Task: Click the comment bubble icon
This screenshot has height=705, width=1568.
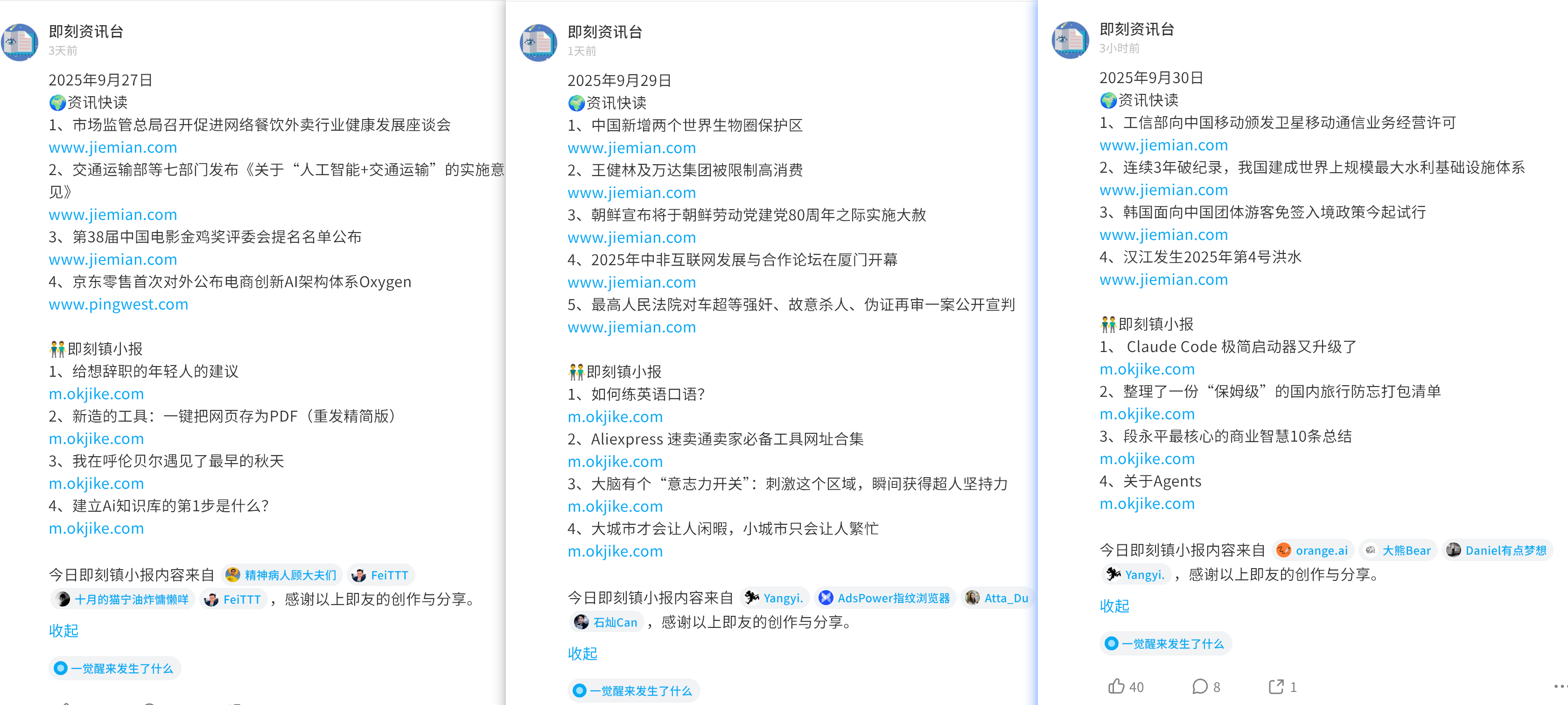Action: coord(1199,686)
